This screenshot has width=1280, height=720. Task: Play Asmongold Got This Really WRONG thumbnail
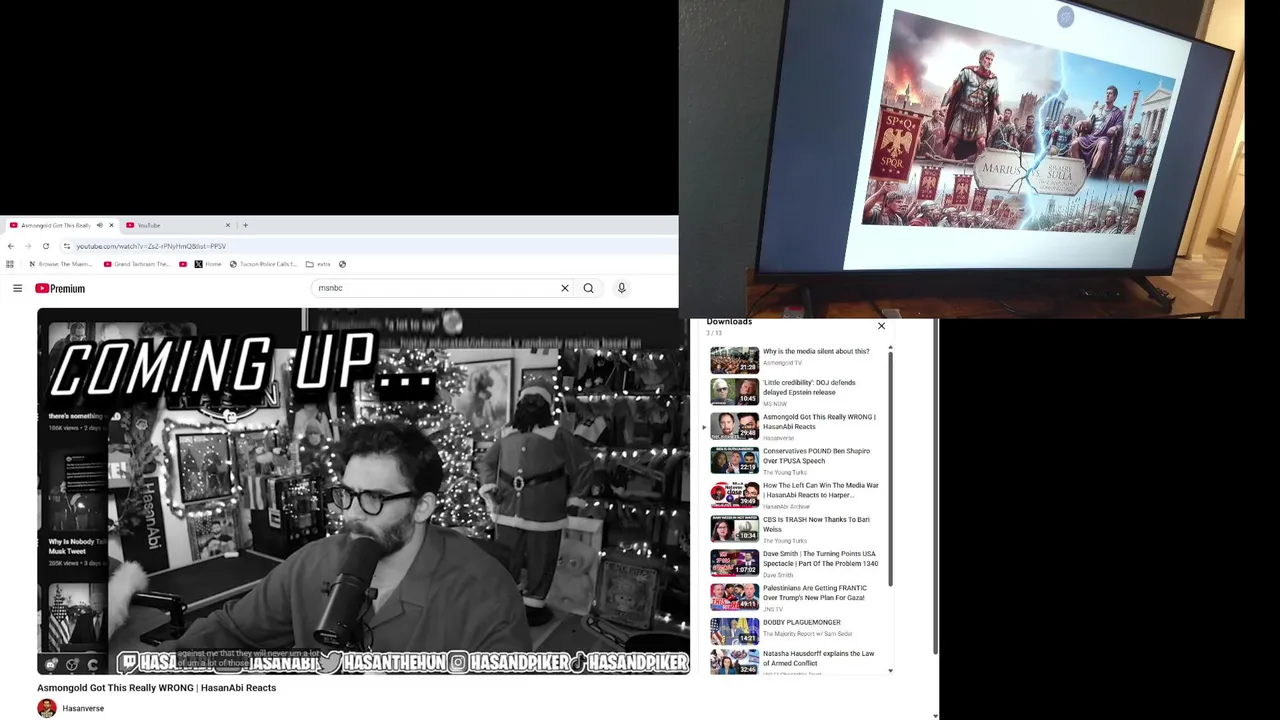[734, 426]
